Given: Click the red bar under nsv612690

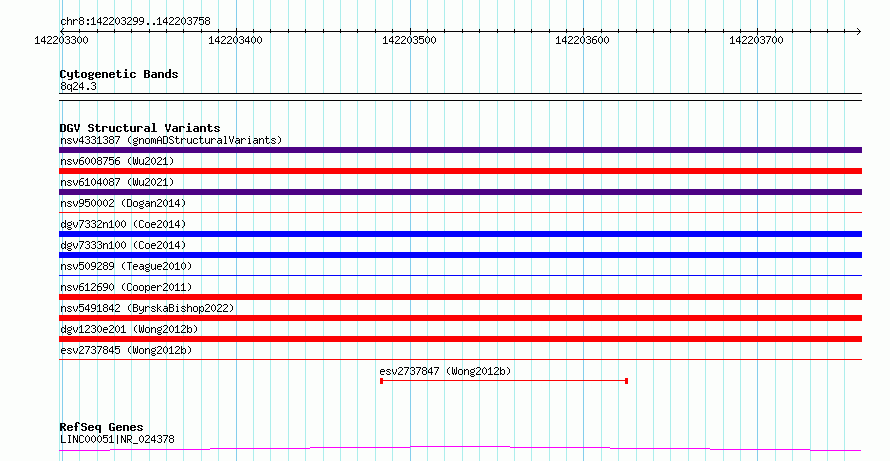Looking at the screenshot, I should [x=460, y=297].
